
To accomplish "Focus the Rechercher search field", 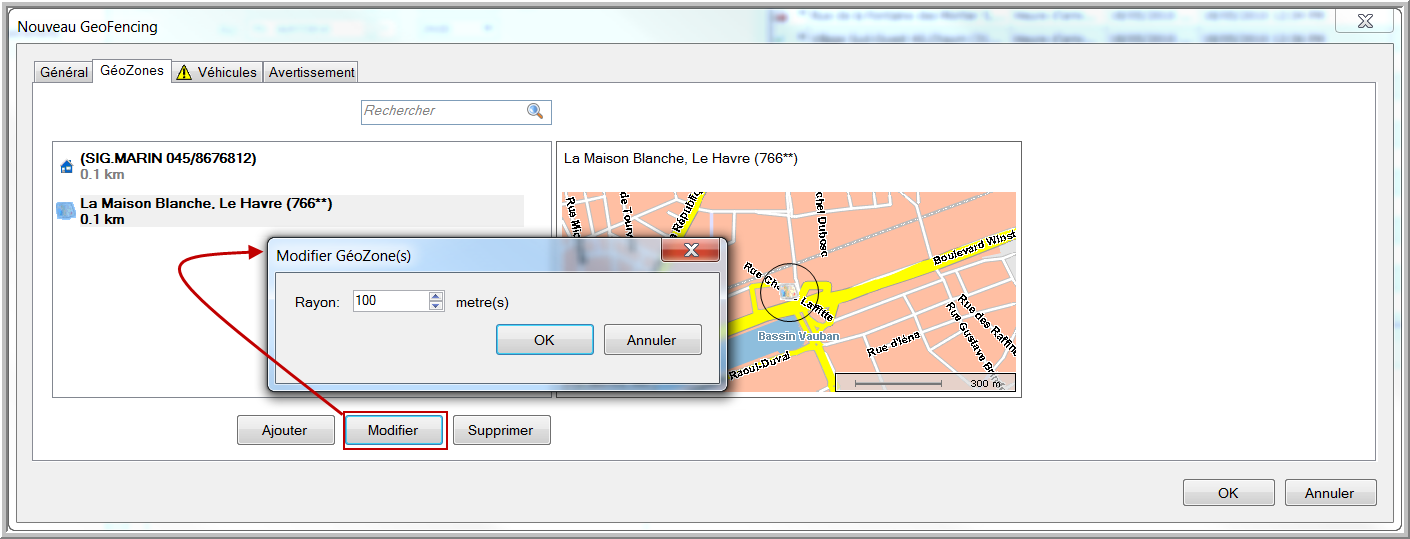I will pos(442,111).
